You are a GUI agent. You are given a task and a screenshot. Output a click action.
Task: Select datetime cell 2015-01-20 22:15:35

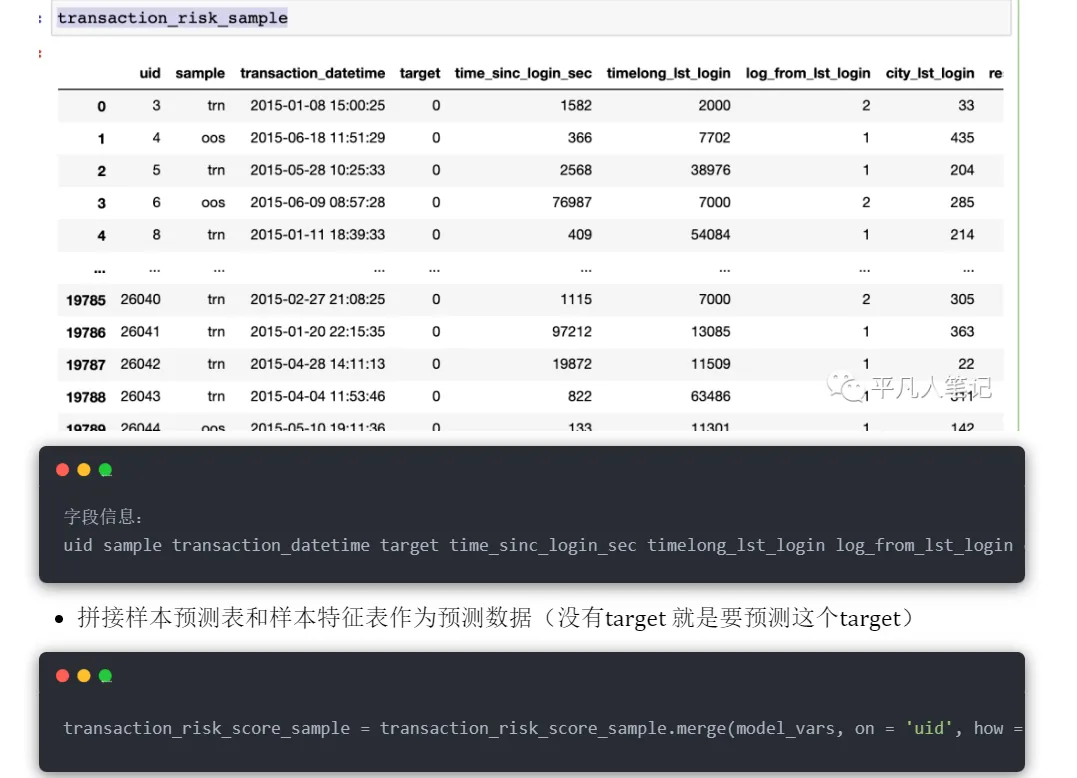coord(317,332)
